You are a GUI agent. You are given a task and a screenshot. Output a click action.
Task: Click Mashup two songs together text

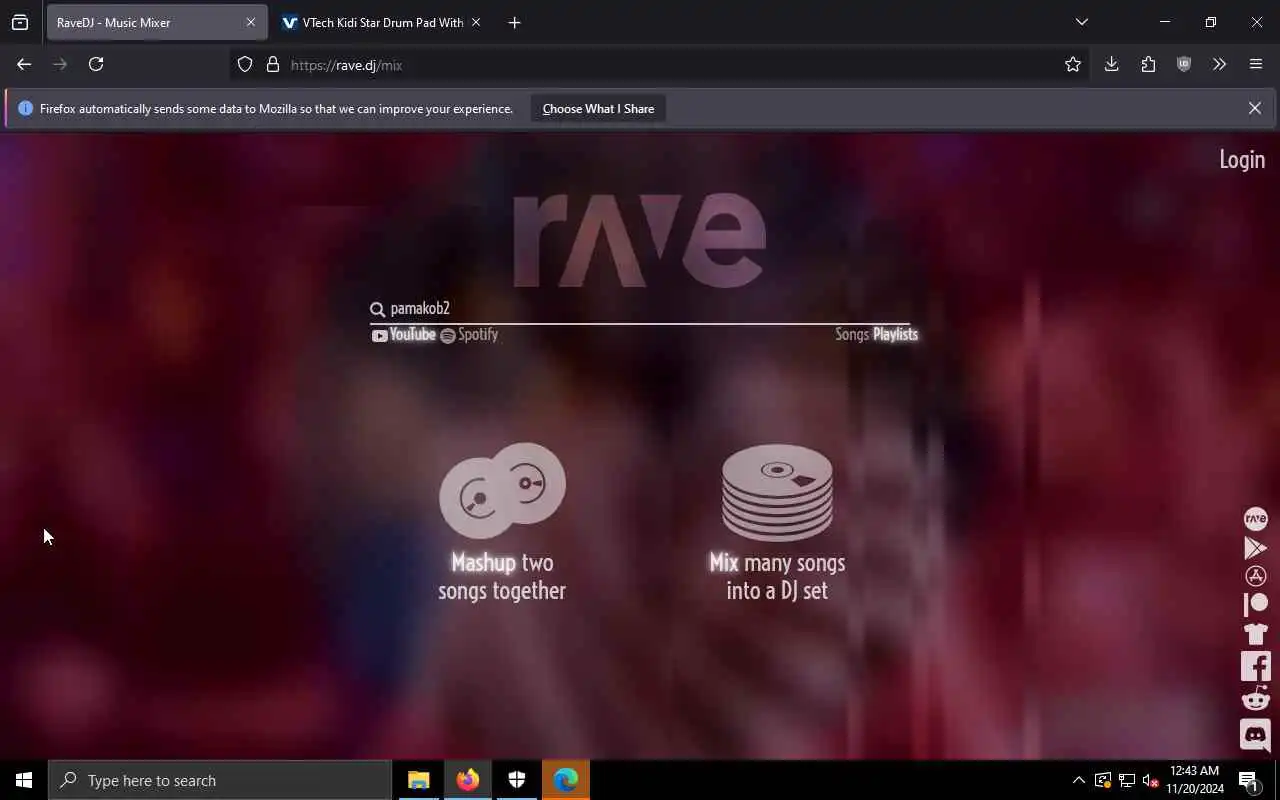(x=502, y=576)
